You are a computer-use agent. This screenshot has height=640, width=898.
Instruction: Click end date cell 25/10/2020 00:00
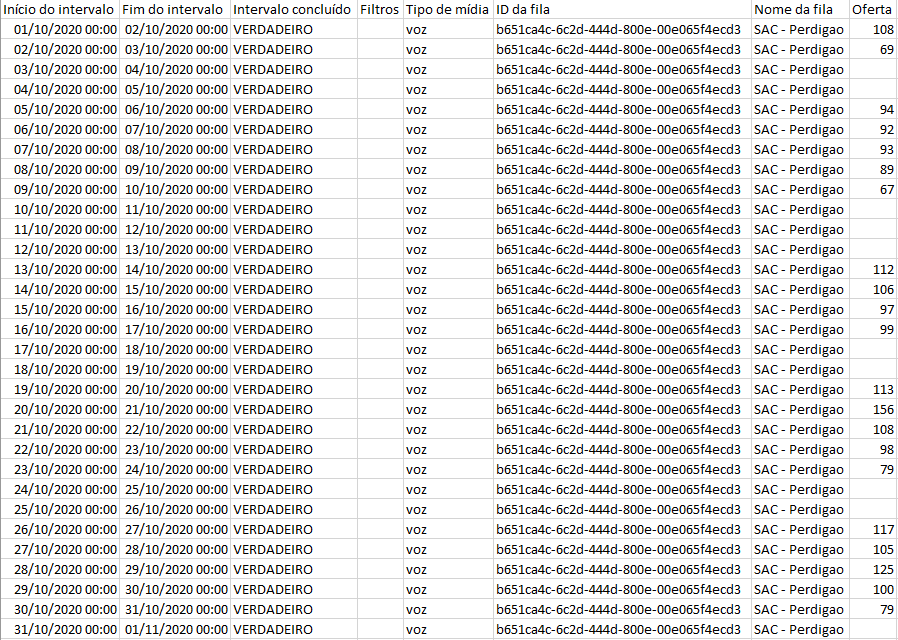coord(175,490)
